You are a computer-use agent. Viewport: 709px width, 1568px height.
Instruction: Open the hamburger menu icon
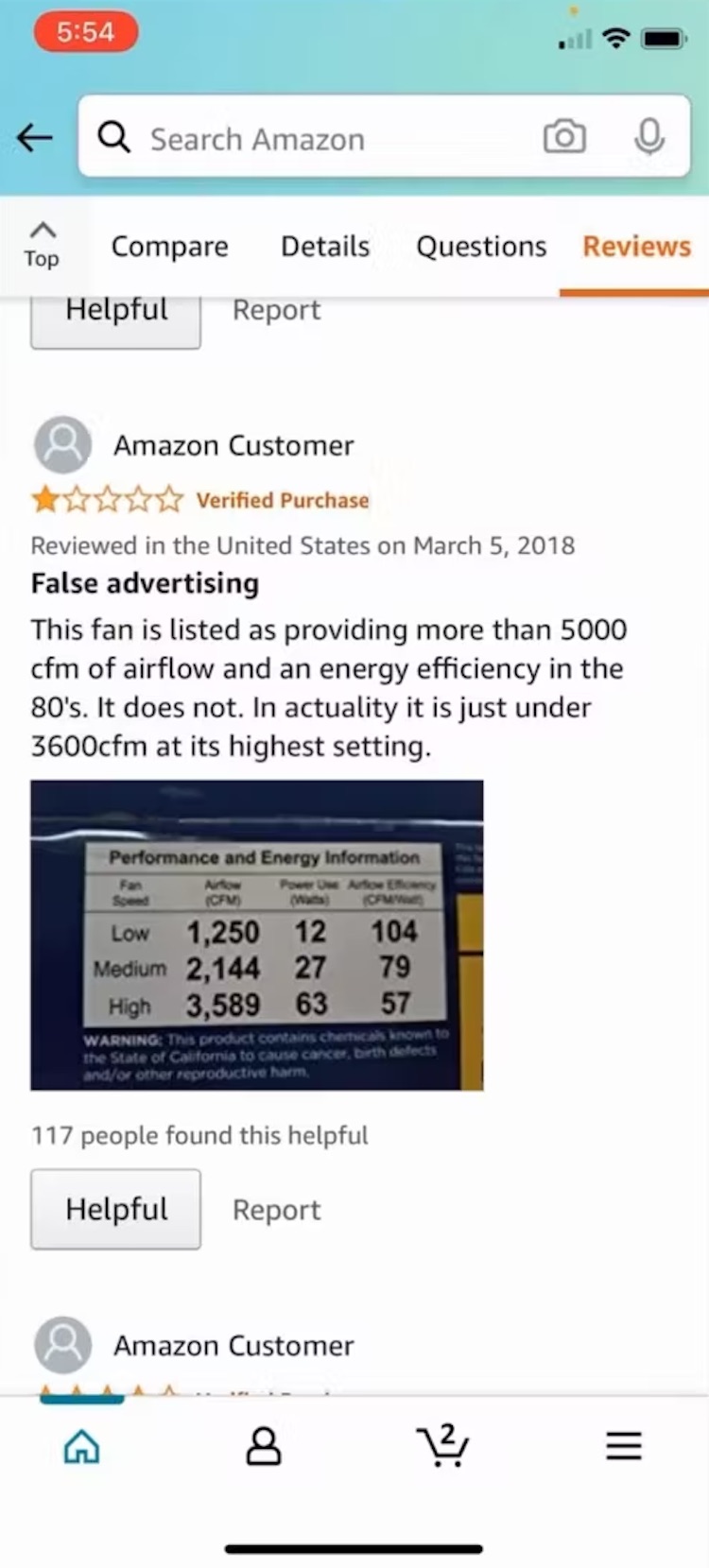[624, 1445]
